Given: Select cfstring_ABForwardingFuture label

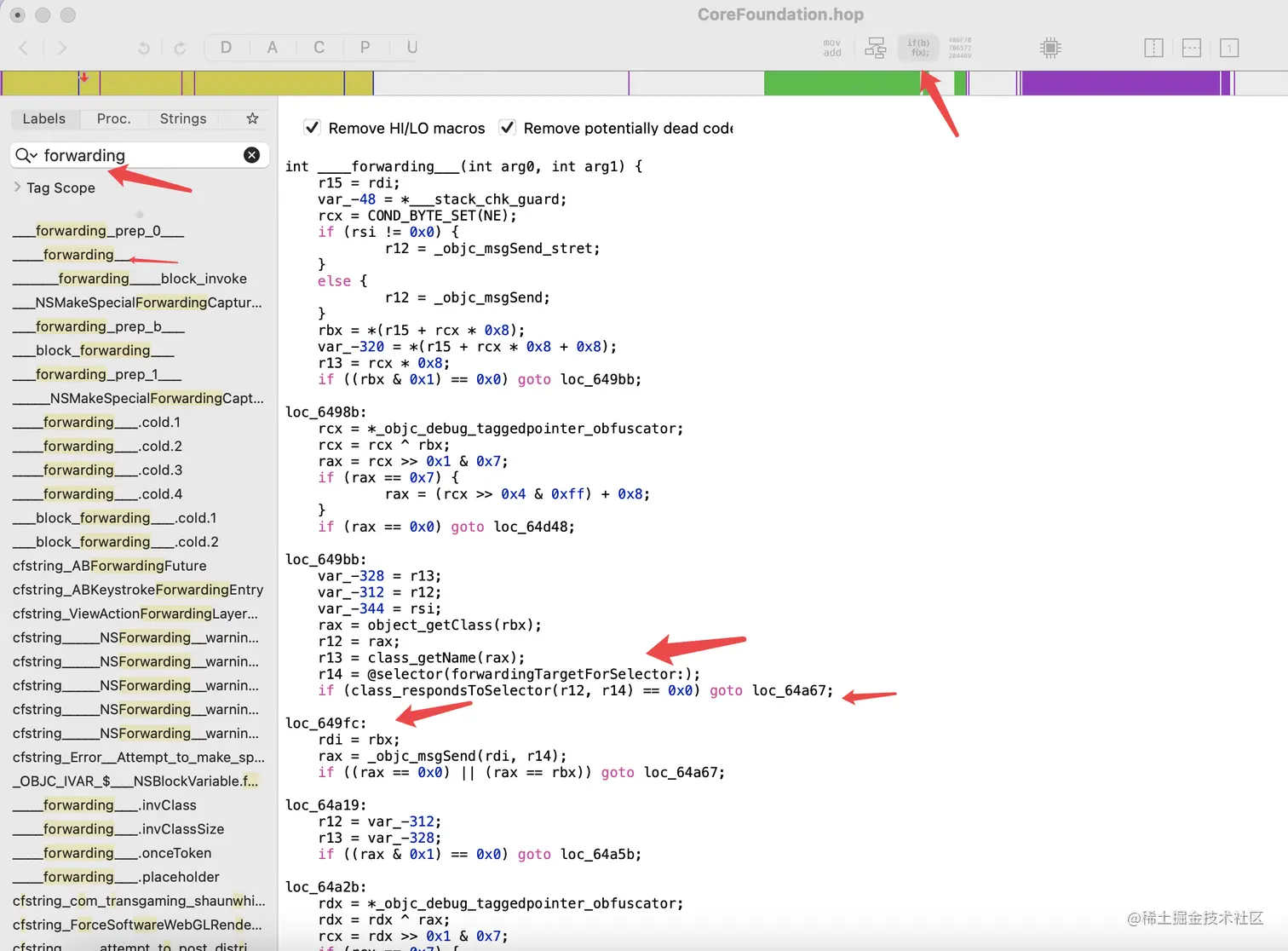Looking at the screenshot, I should 110,565.
